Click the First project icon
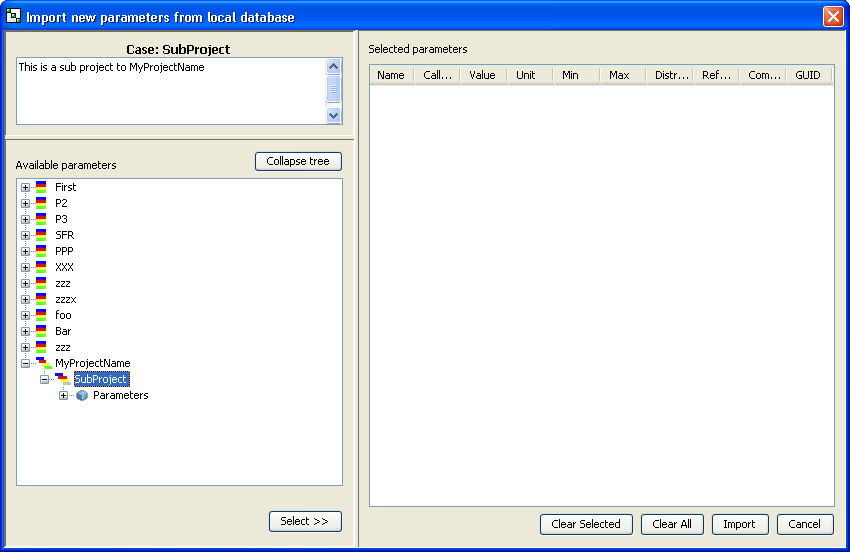 [x=41, y=187]
